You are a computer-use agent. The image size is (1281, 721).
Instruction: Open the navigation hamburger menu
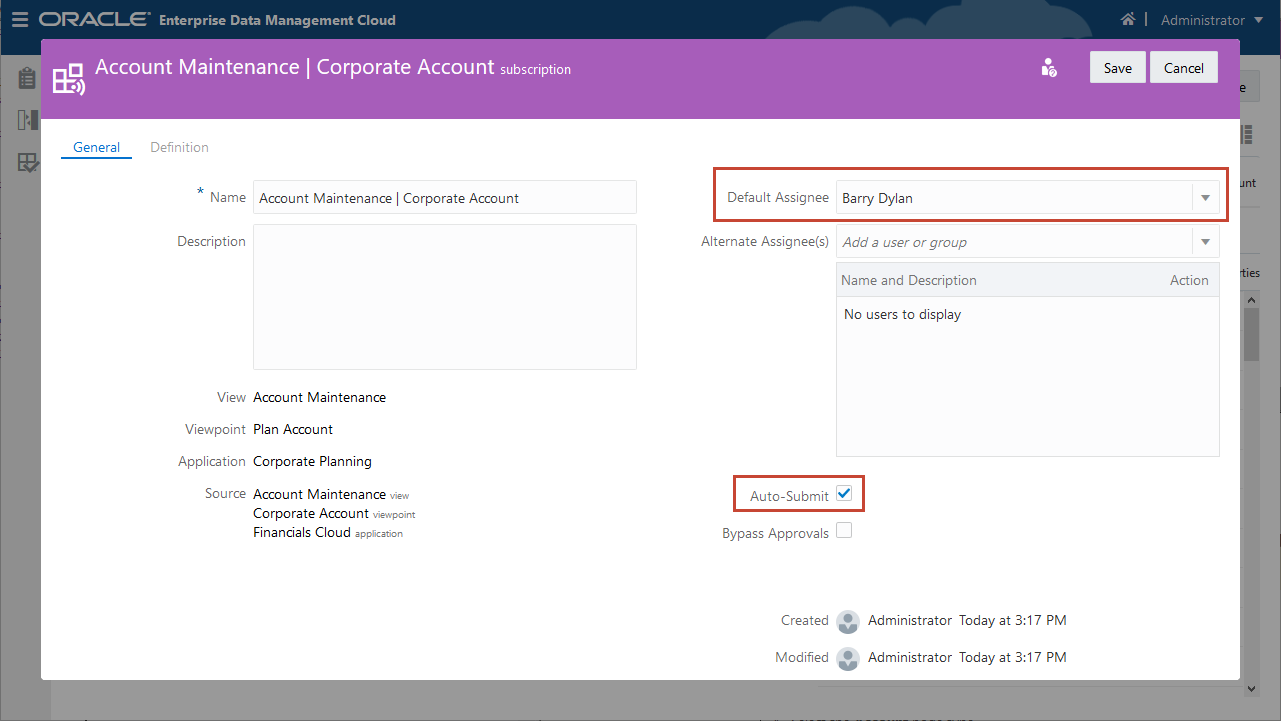point(20,19)
